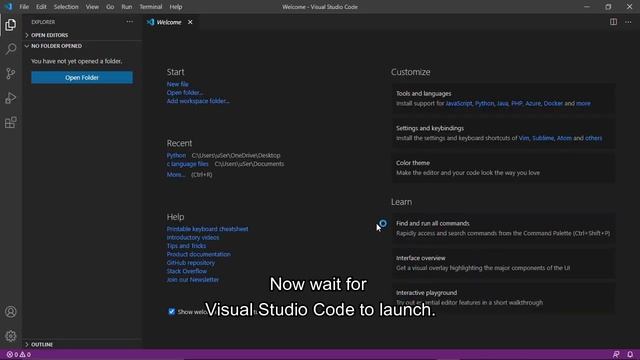This screenshot has width=640, height=360.
Task: Open the View menu
Action: [x=92, y=7]
